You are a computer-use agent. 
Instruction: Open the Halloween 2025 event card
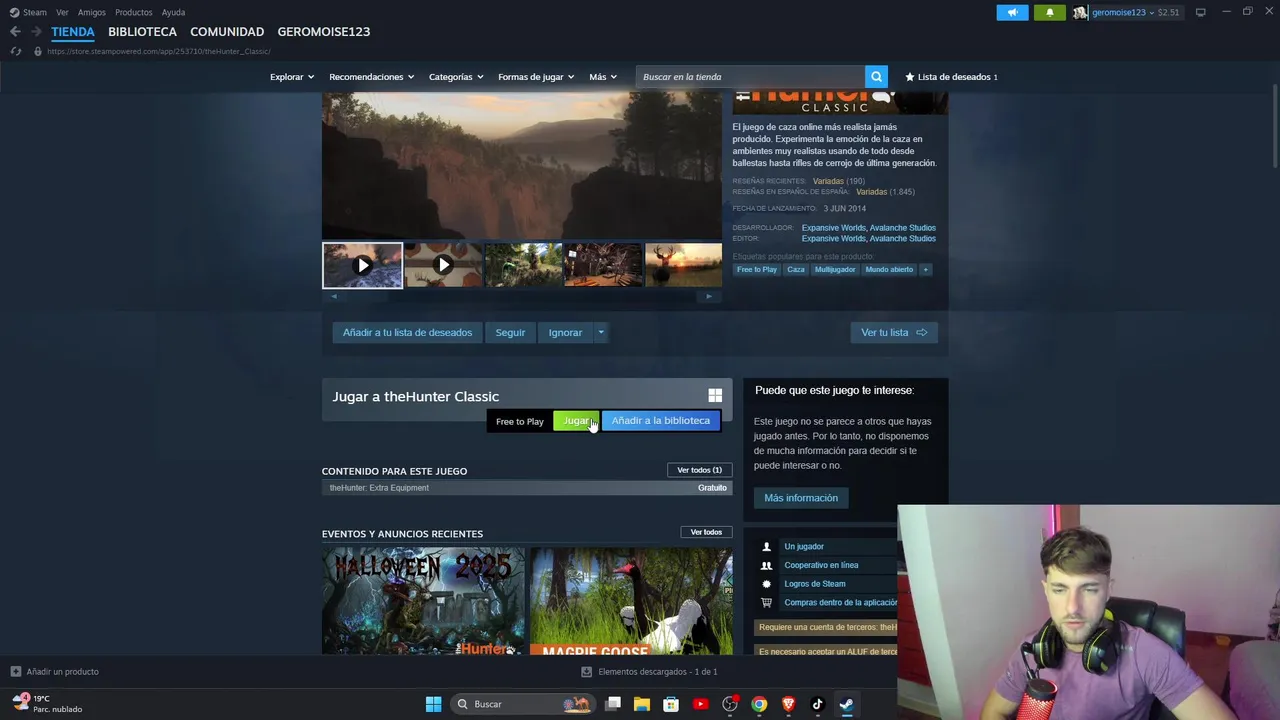tap(423, 601)
